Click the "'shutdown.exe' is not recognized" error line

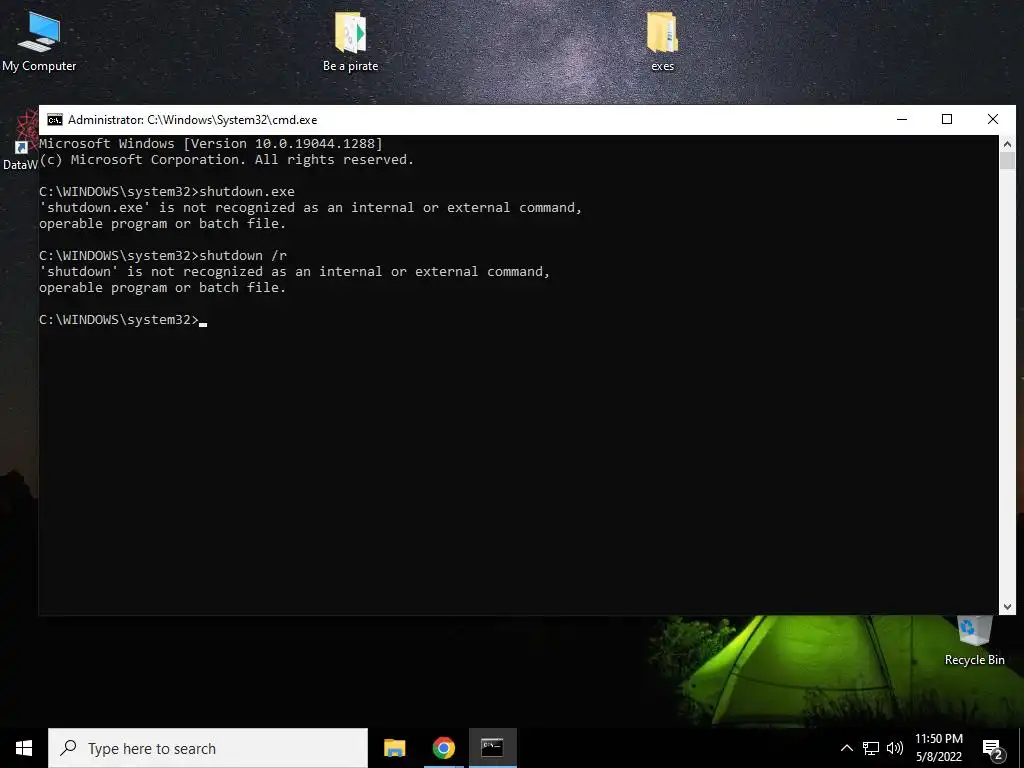(x=311, y=208)
